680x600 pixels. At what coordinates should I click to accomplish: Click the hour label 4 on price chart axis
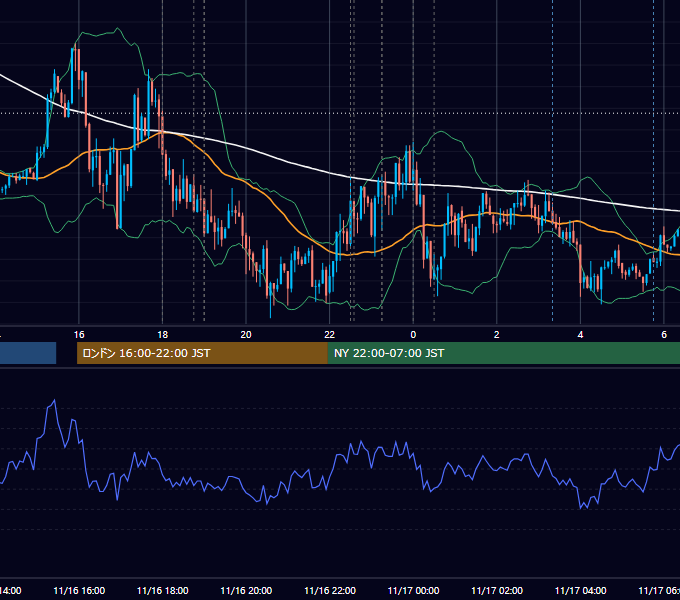coord(580,335)
